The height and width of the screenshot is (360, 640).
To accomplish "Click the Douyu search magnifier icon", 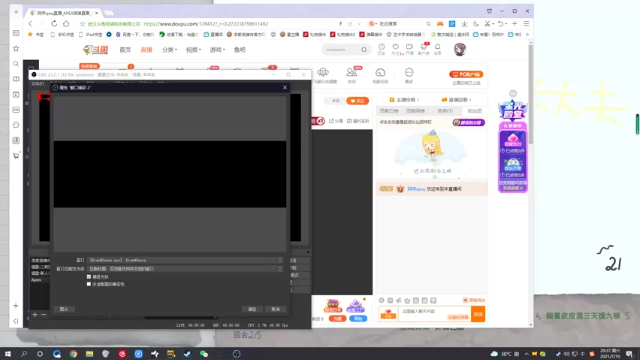I will [x=364, y=50].
